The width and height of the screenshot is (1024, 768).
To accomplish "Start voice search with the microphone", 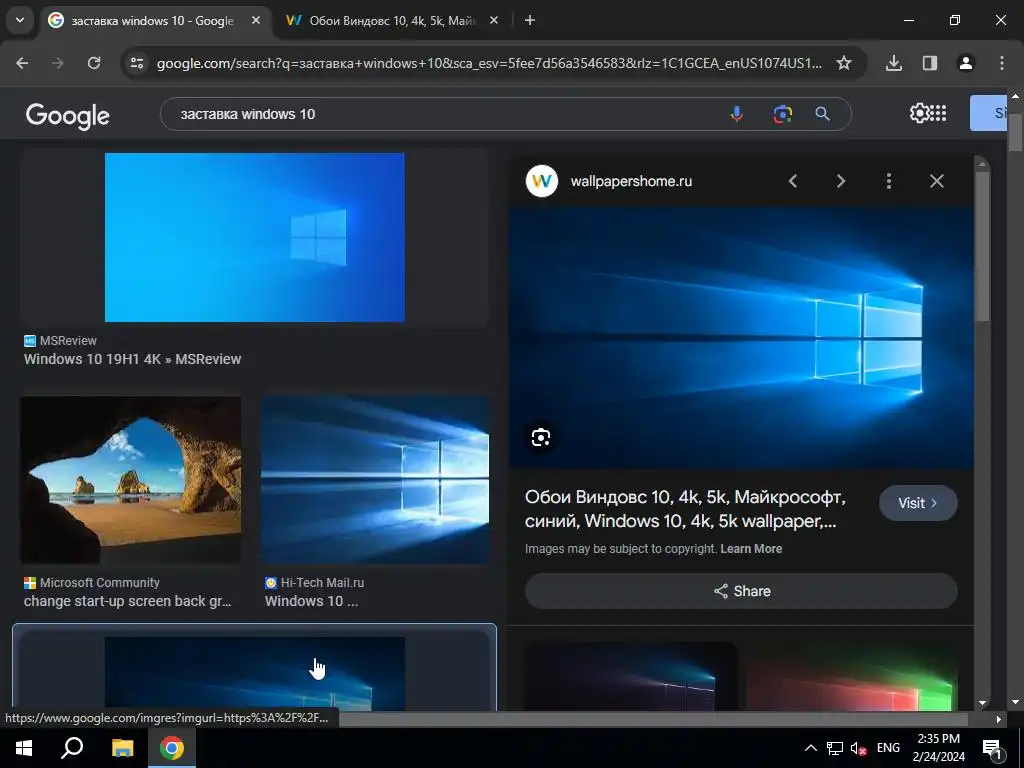I will [x=737, y=114].
